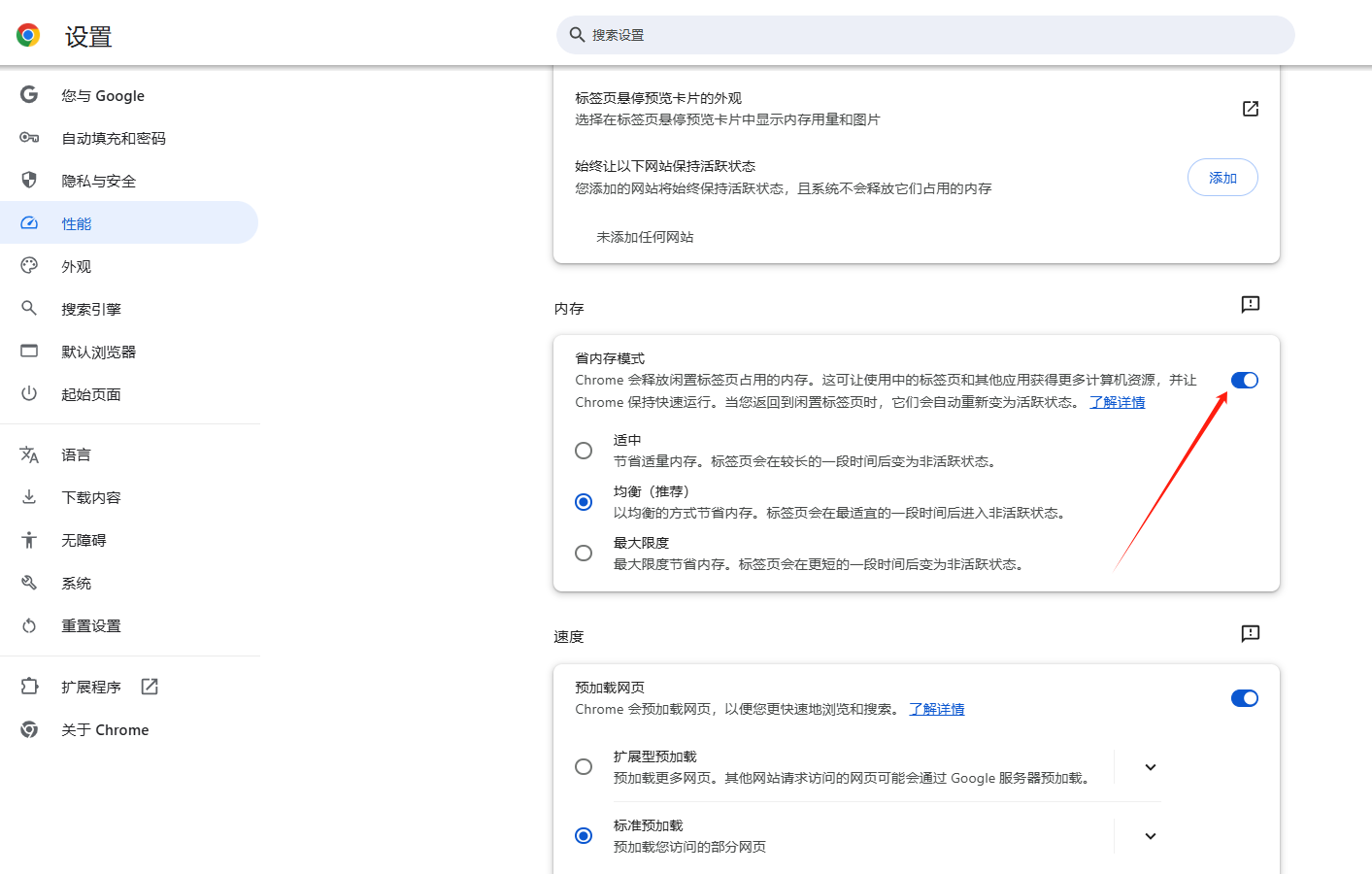
Task: Click the power icon for 起始页面
Action: (x=29, y=394)
